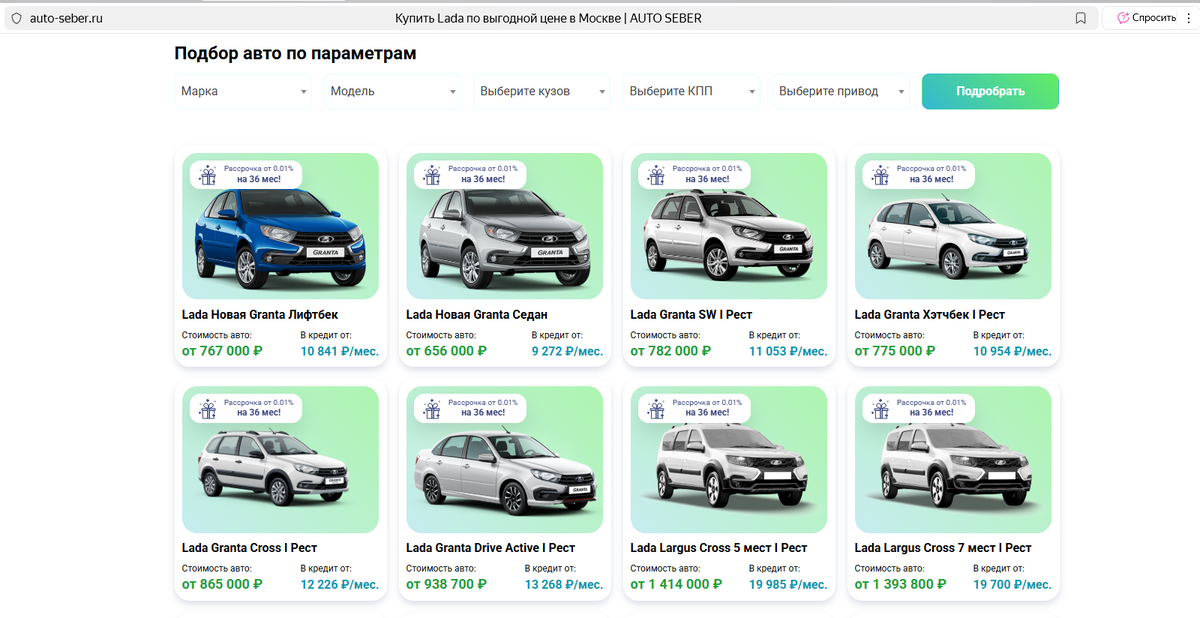Expand the Выберите кузов dropdown
The height and width of the screenshot is (618, 1200).
click(542, 91)
